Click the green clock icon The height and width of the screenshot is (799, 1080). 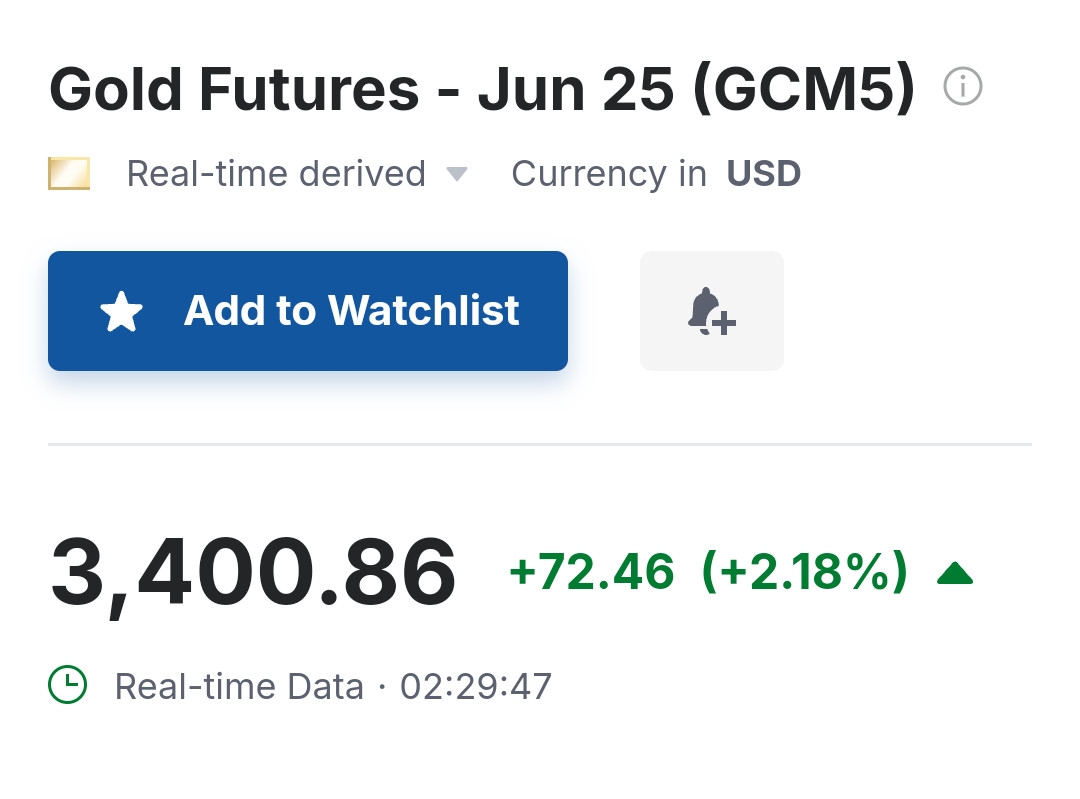68,685
